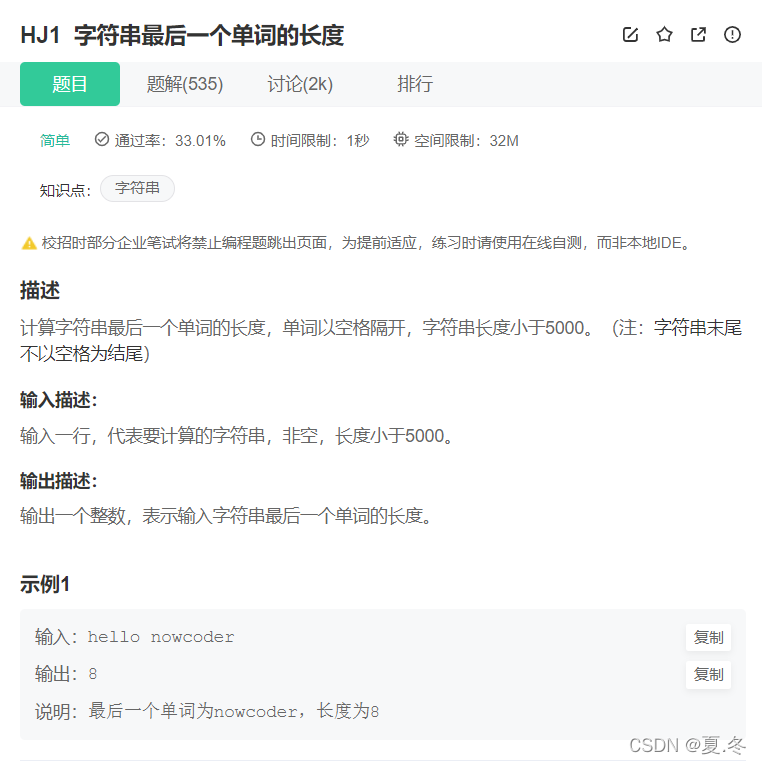Click the description paragraph starting 计算字符串最后一个单词的长度
The width and height of the screenshot is (762, 765).
click(381, 341)
